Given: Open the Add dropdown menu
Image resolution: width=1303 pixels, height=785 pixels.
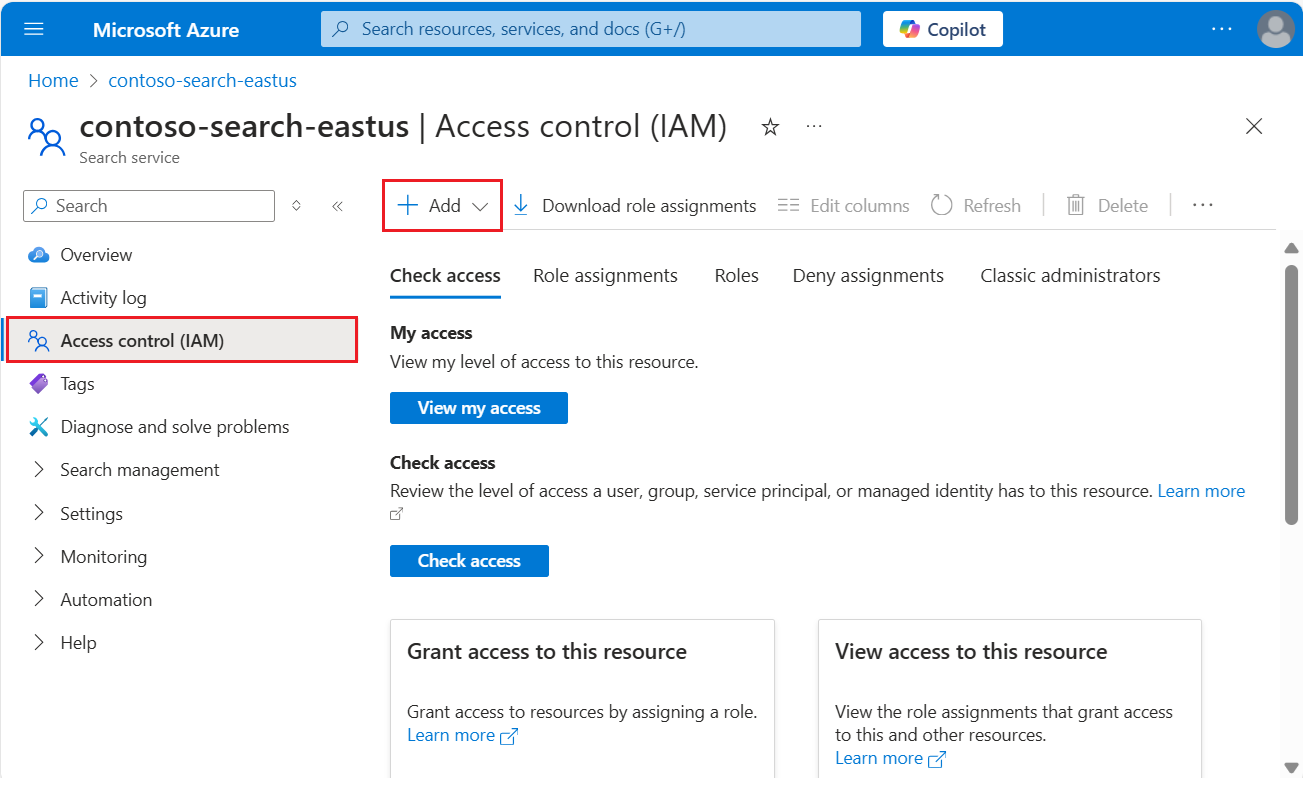Looking at the screenshot, I should [x=441, y=205].
